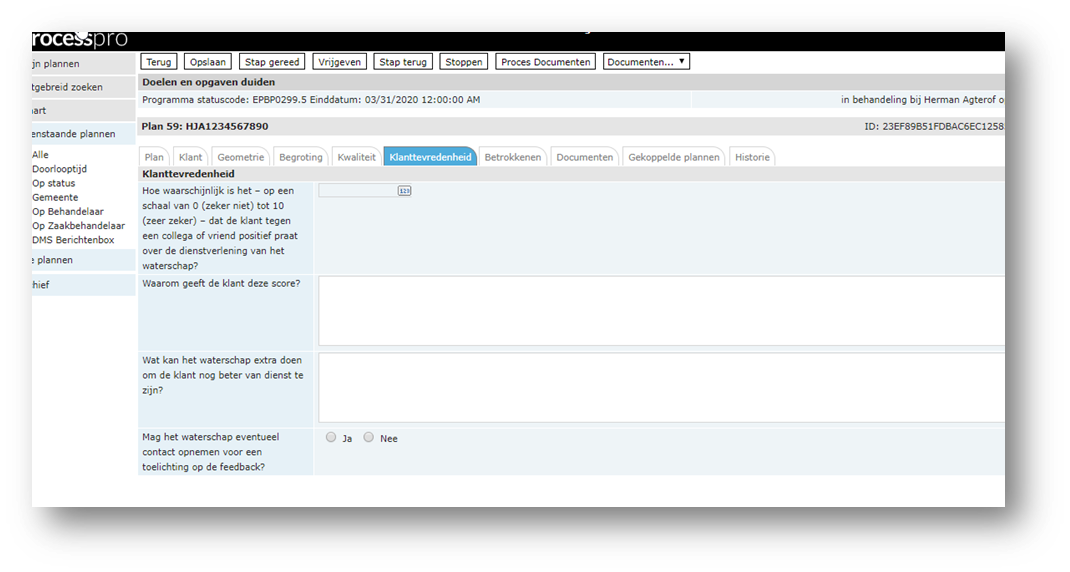Go to the Historie tab
This screenshot has height=572, width=1070.
752,157
